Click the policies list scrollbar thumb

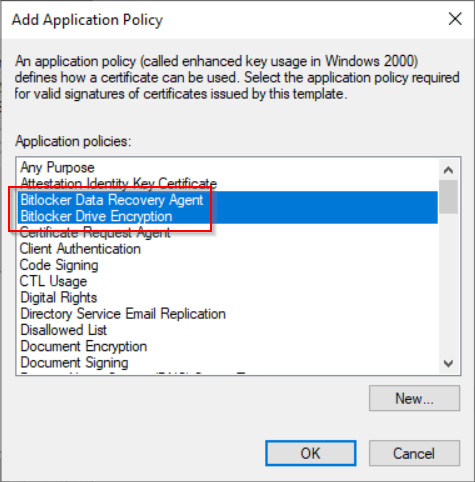[x=448, y=197]
